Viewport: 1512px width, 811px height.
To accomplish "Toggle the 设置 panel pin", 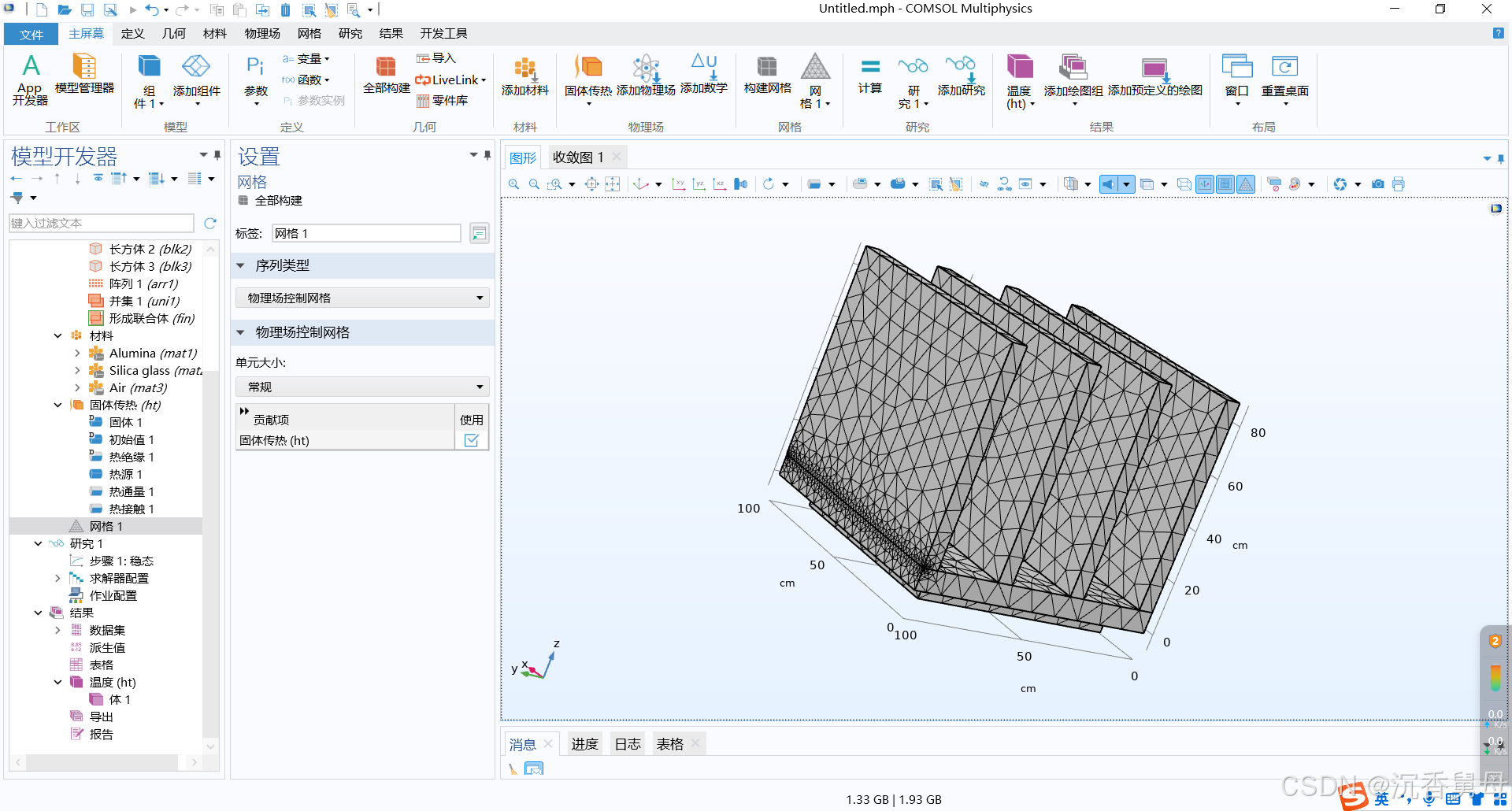I will 487,155.
